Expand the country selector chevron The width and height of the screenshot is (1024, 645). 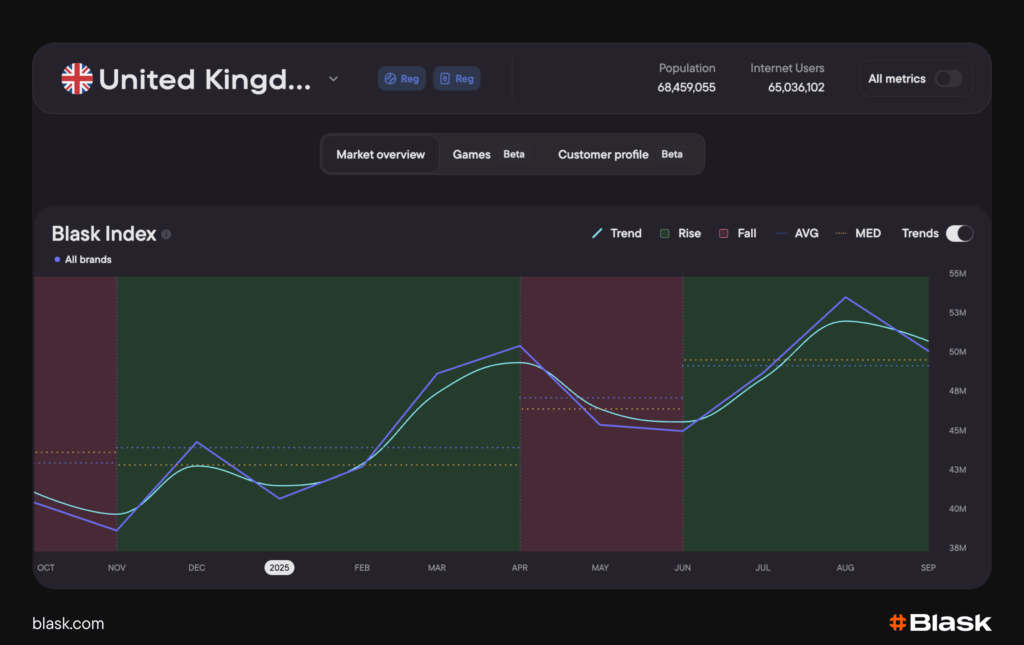click(334, 79)
